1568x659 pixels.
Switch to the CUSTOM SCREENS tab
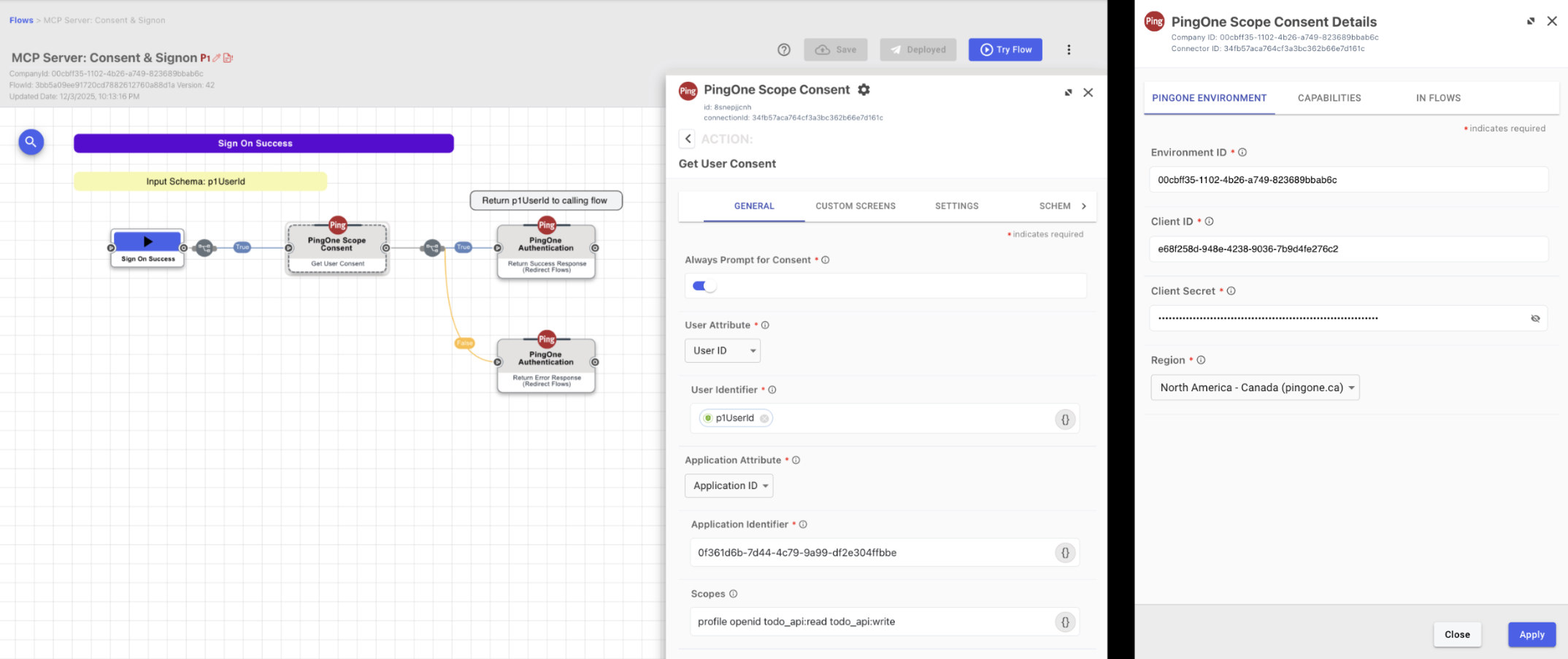(x=855, y=206)
